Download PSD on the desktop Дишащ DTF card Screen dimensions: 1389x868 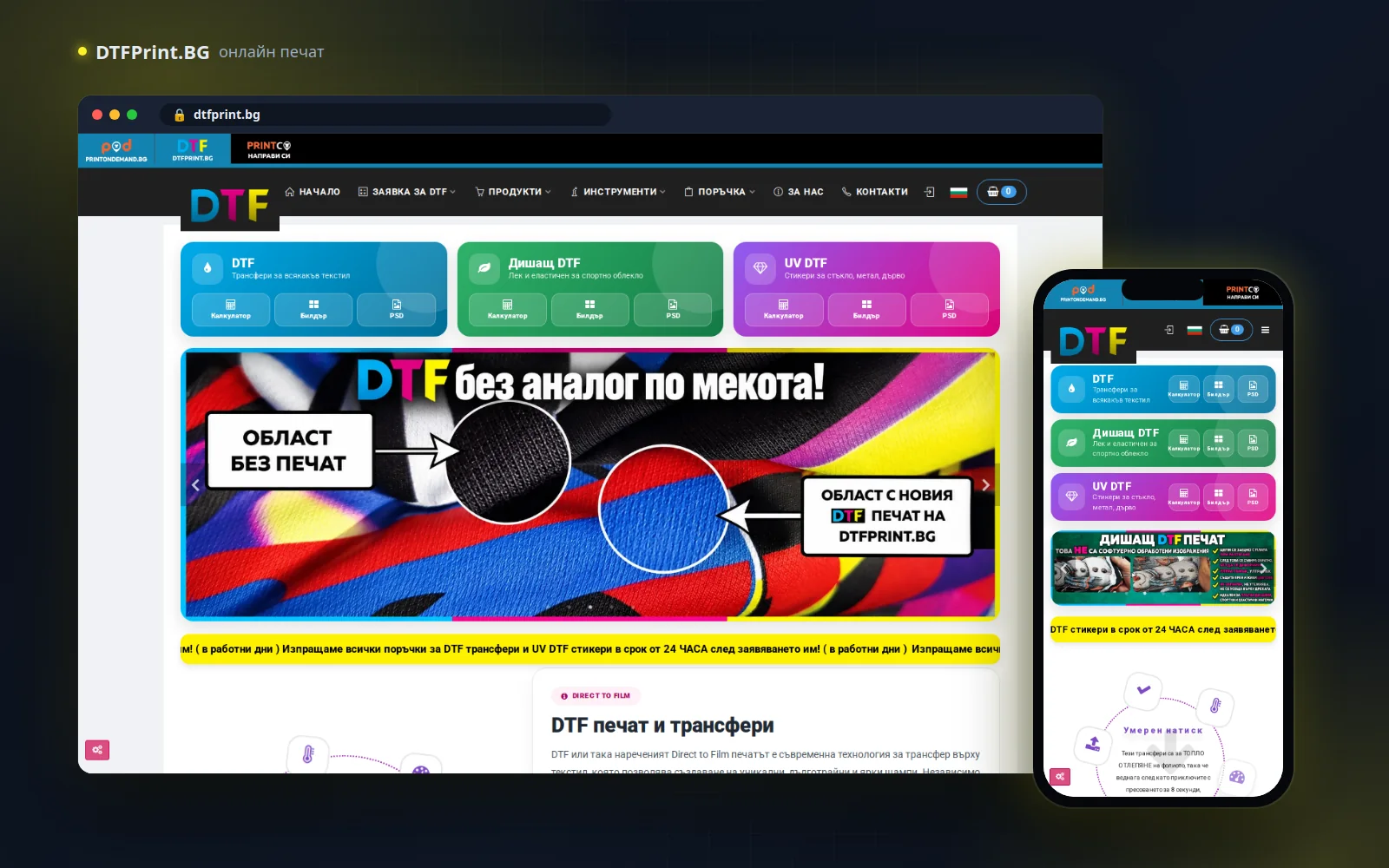(x=673, y=309)
